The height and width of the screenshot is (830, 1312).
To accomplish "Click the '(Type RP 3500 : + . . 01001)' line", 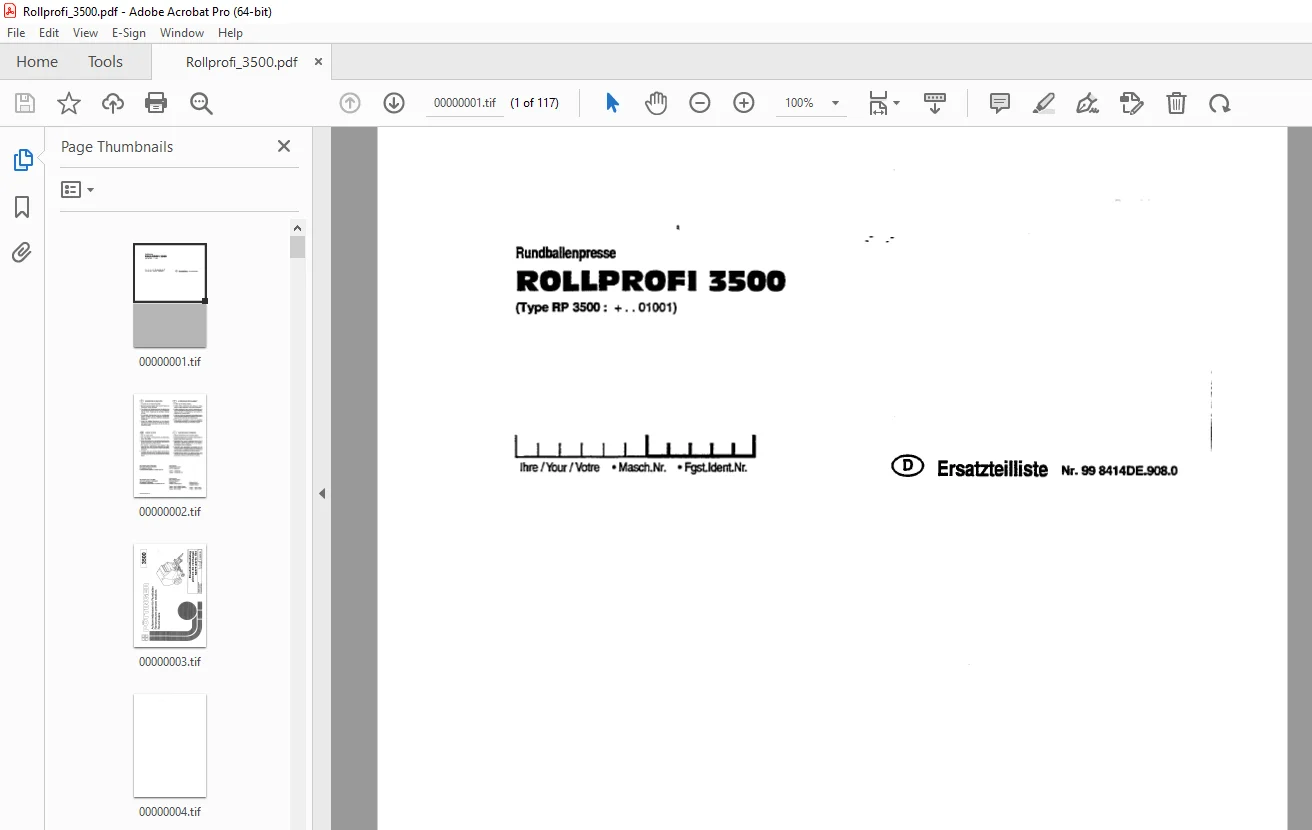I will [596, 308].
